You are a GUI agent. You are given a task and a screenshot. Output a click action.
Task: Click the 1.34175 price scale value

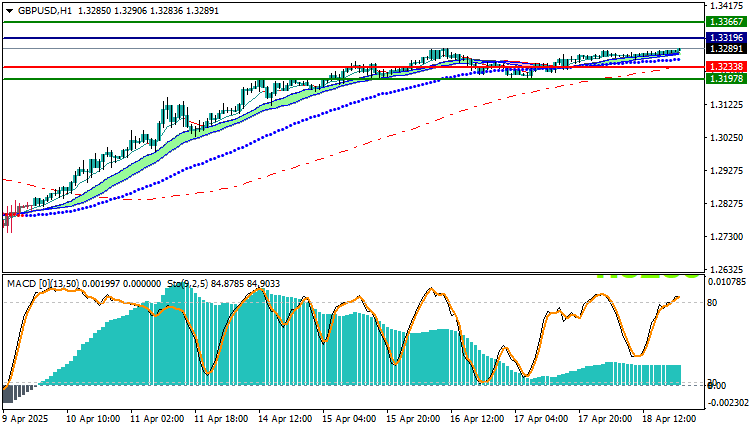(x=727, y=6)
